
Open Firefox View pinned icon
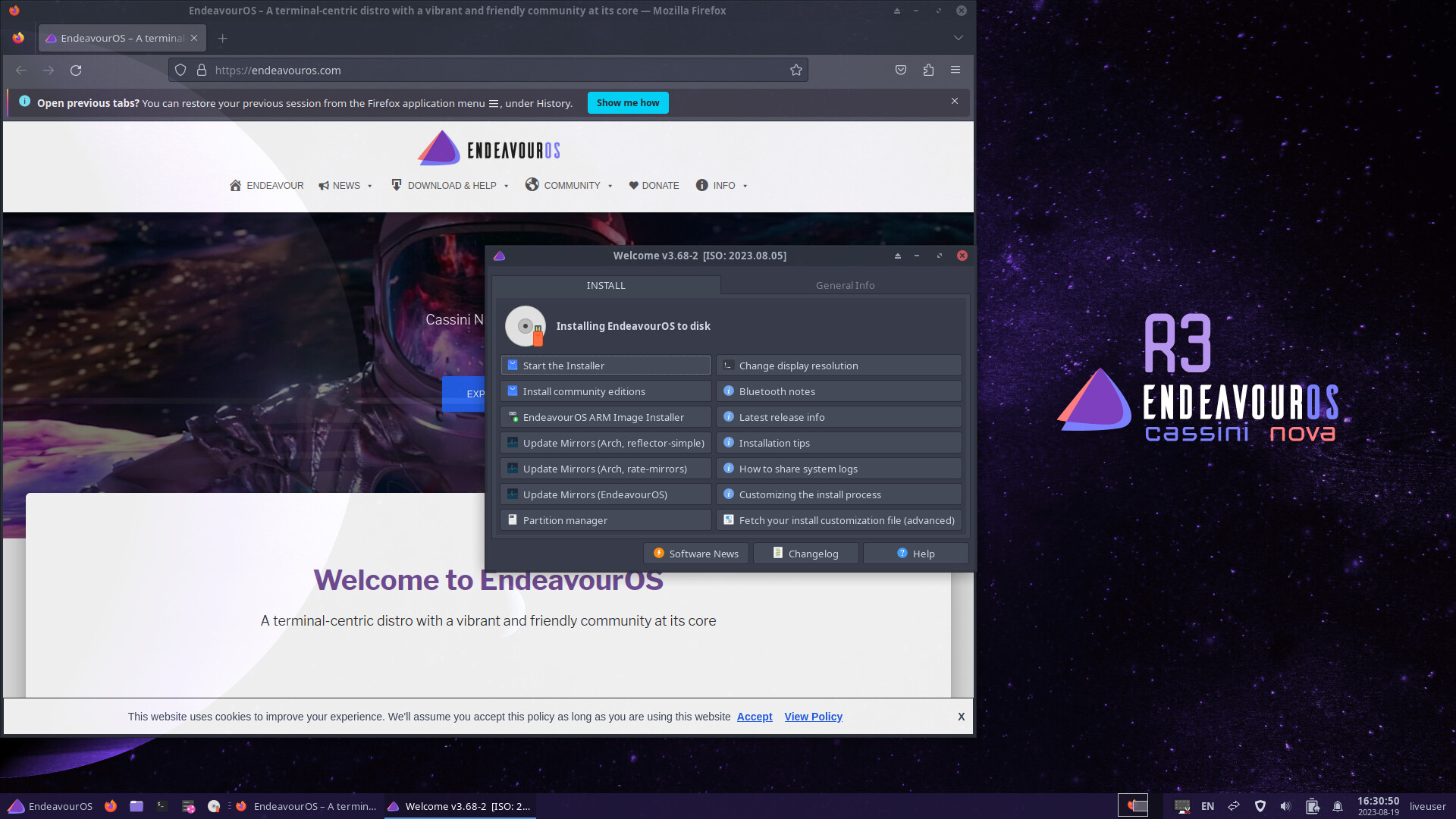click(x=18, y=38)
